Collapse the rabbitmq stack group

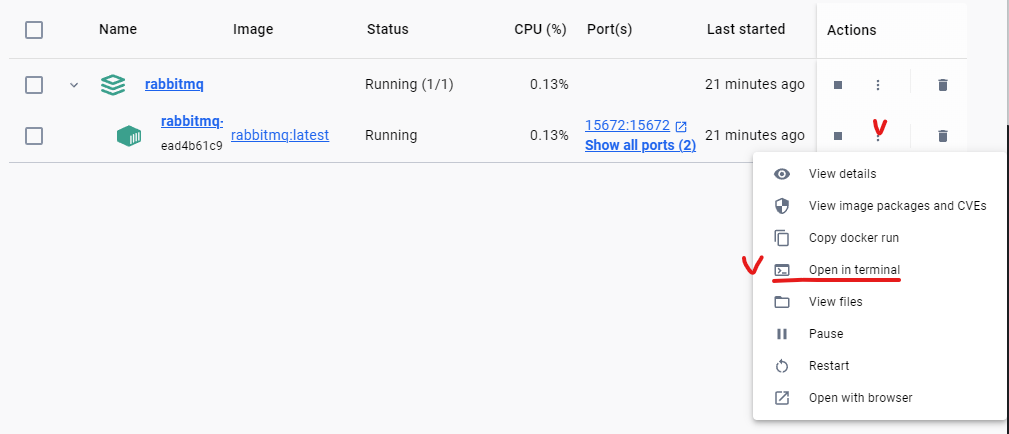(x=73, y=85)
